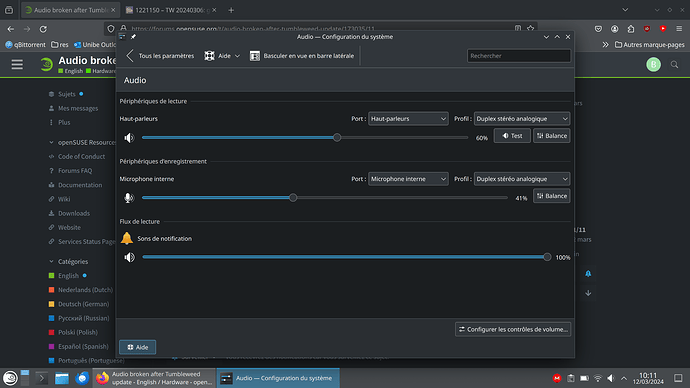The width and height of the screenshot is (690, 388).
Task: Open Firefox account icon
Action: point(614,29)
